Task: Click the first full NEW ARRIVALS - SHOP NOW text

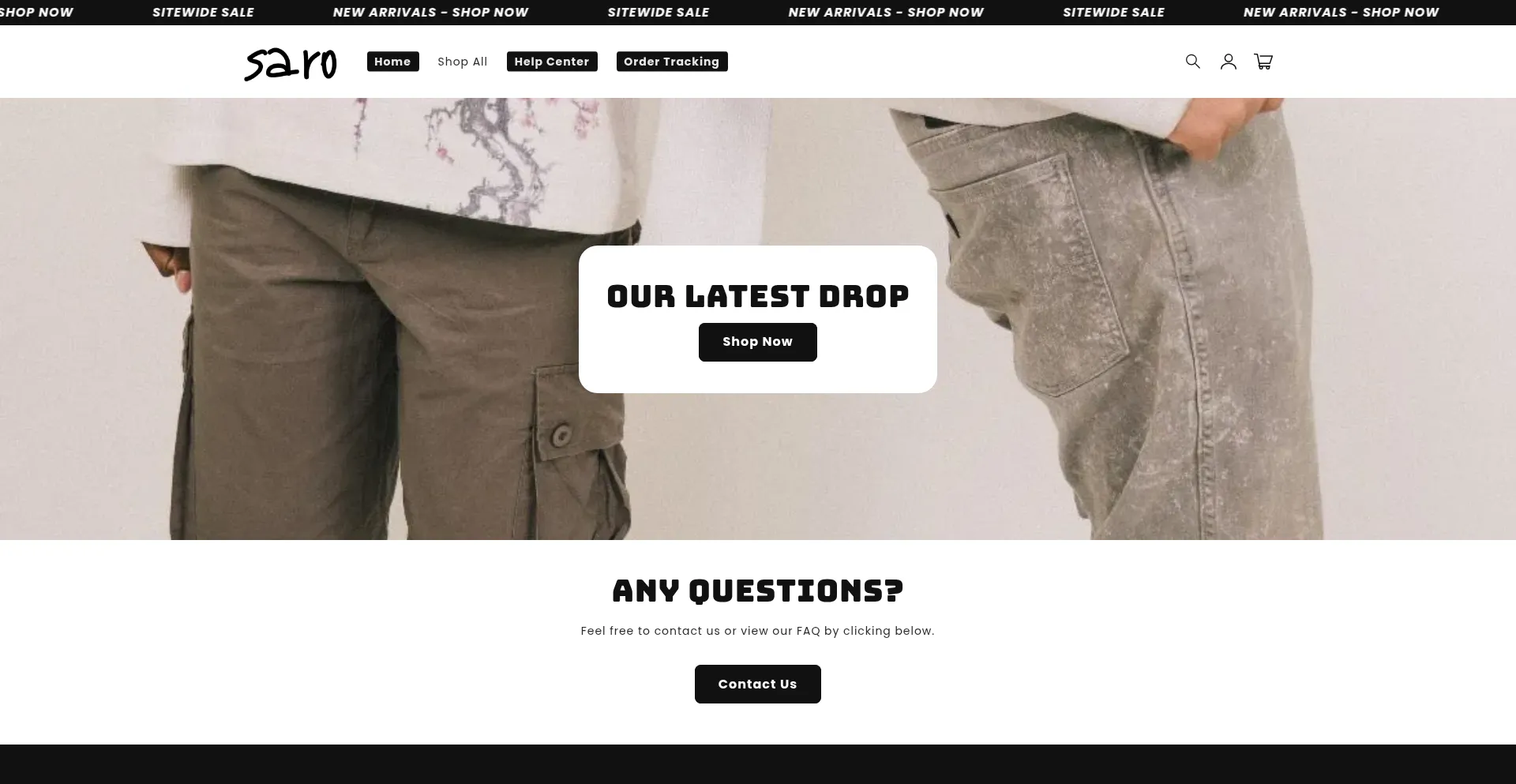Action: tap(430, 13)
